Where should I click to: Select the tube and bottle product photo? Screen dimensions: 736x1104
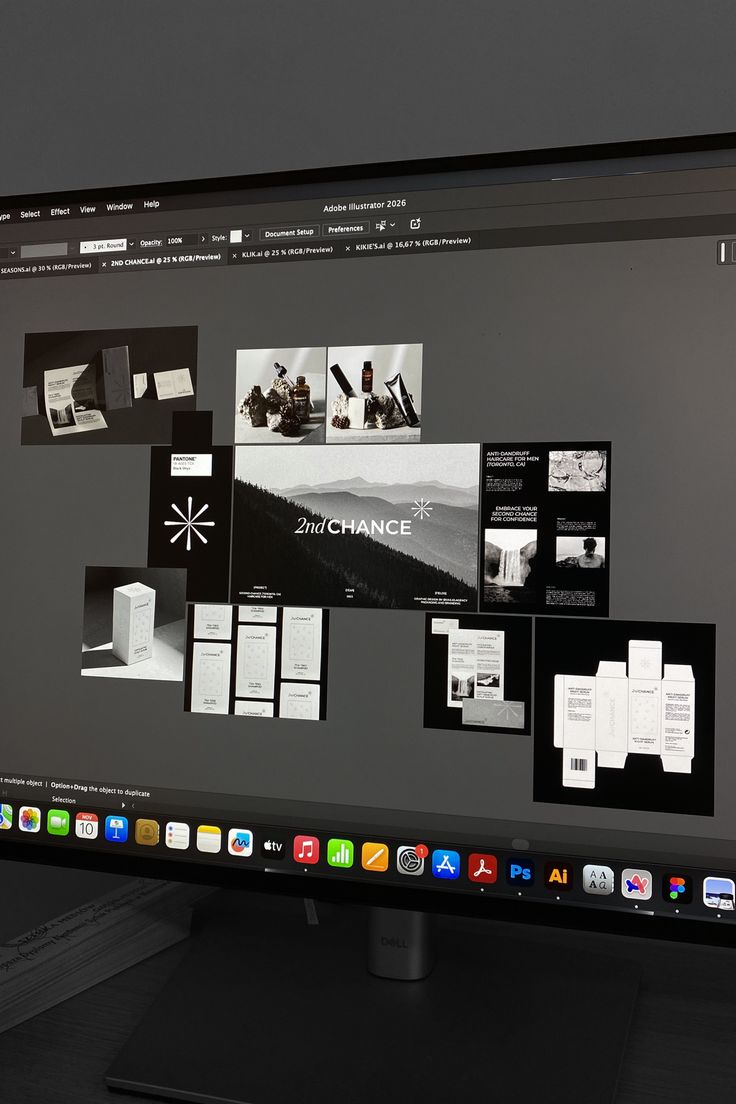coord(375,393)
